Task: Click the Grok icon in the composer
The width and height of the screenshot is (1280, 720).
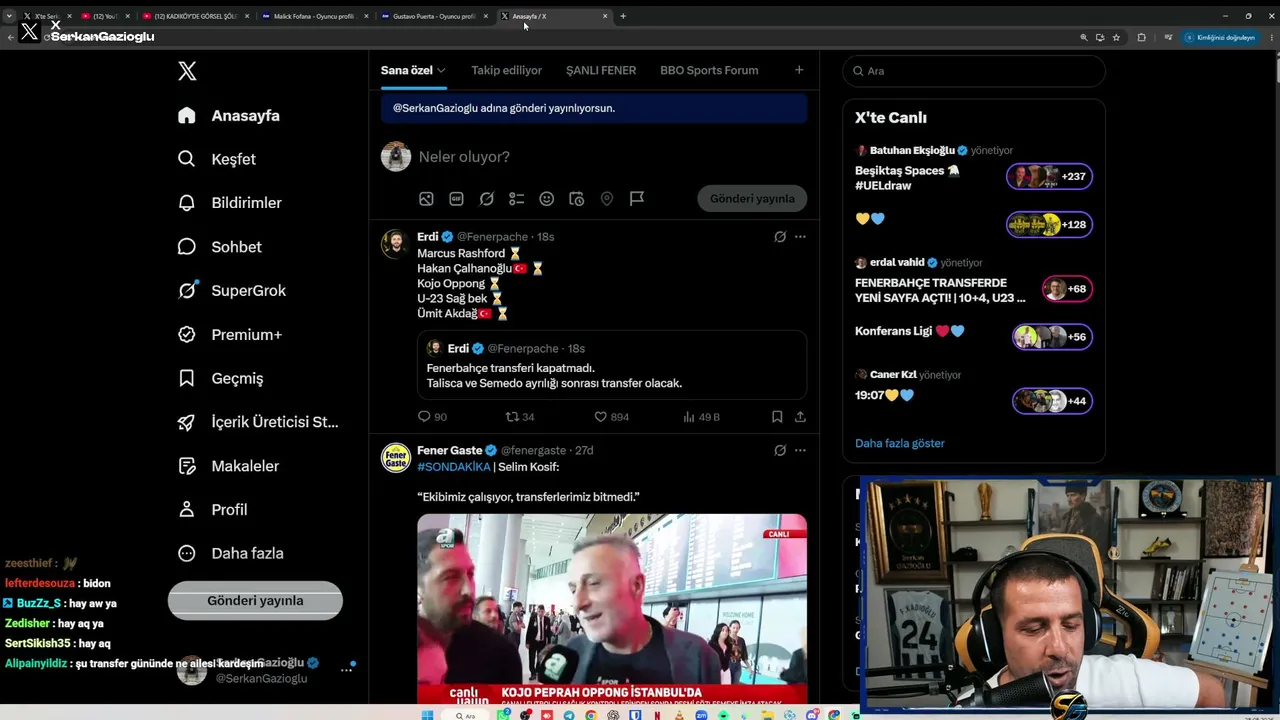Action: pyautogui.click(x=486, y=199)
